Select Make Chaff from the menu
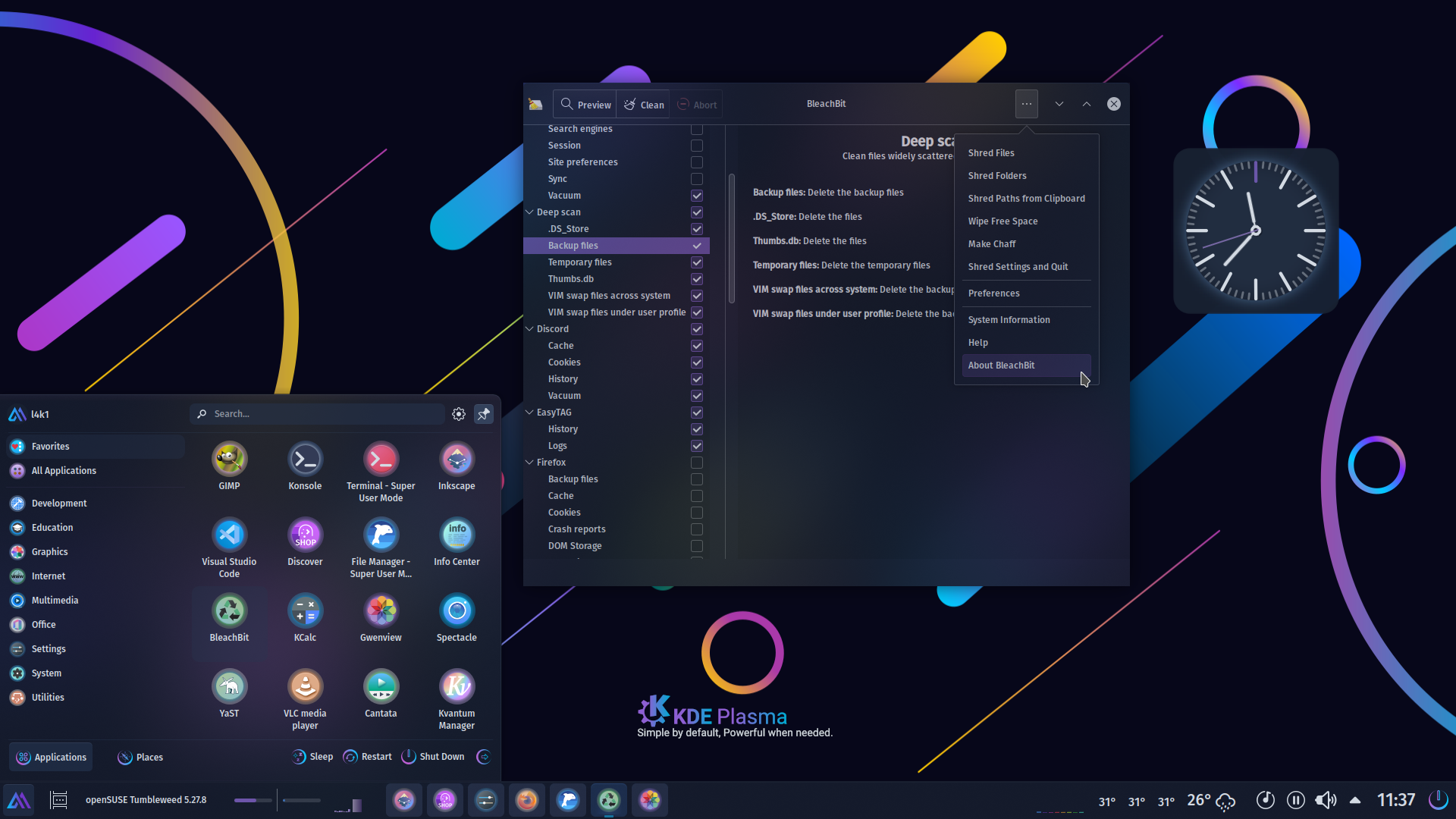Viewport: 1456px width, 819px height. pyautogui.click(x=1026, y=244)
